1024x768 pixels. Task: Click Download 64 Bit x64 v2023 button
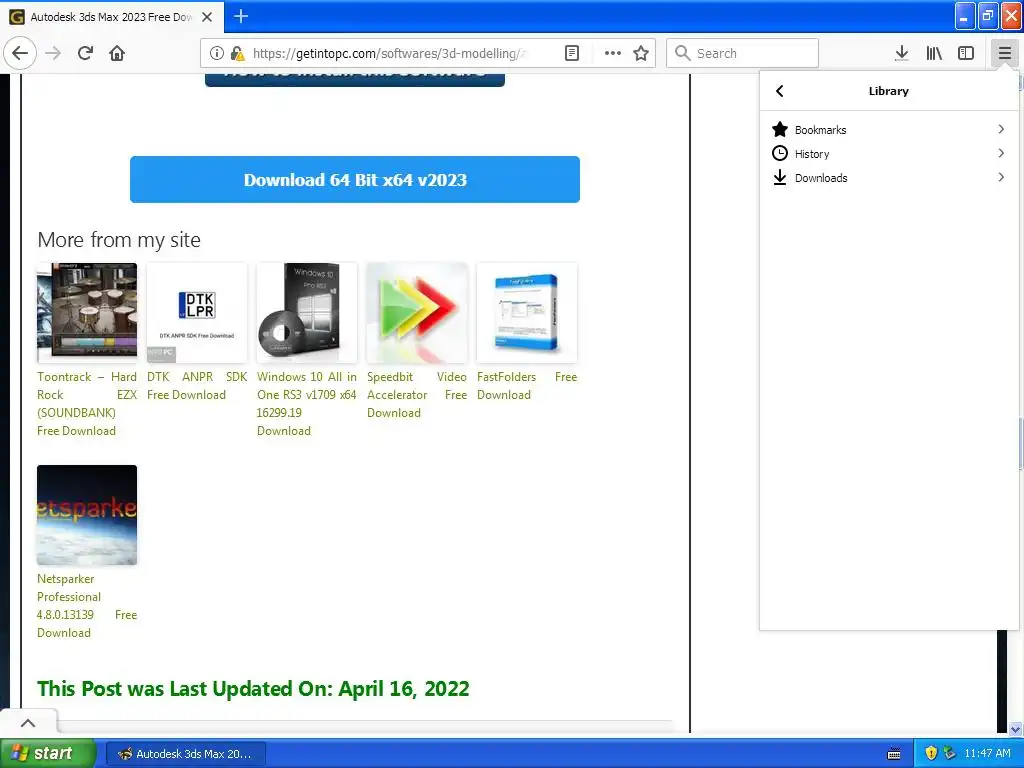pos(355,180)
